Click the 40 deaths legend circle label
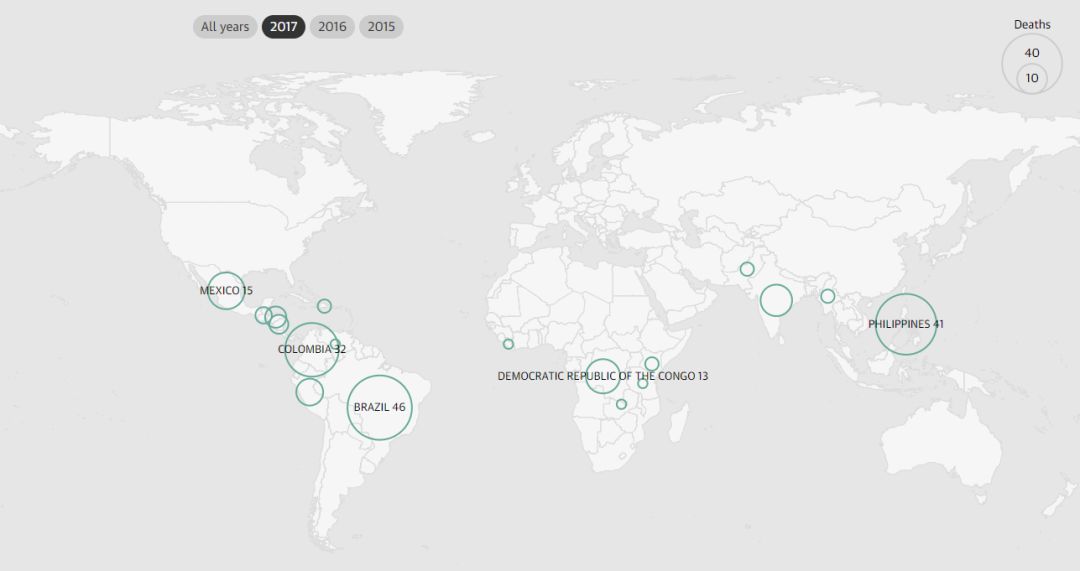Screen dimensions: 1080x571 [x=1032, y=53]
